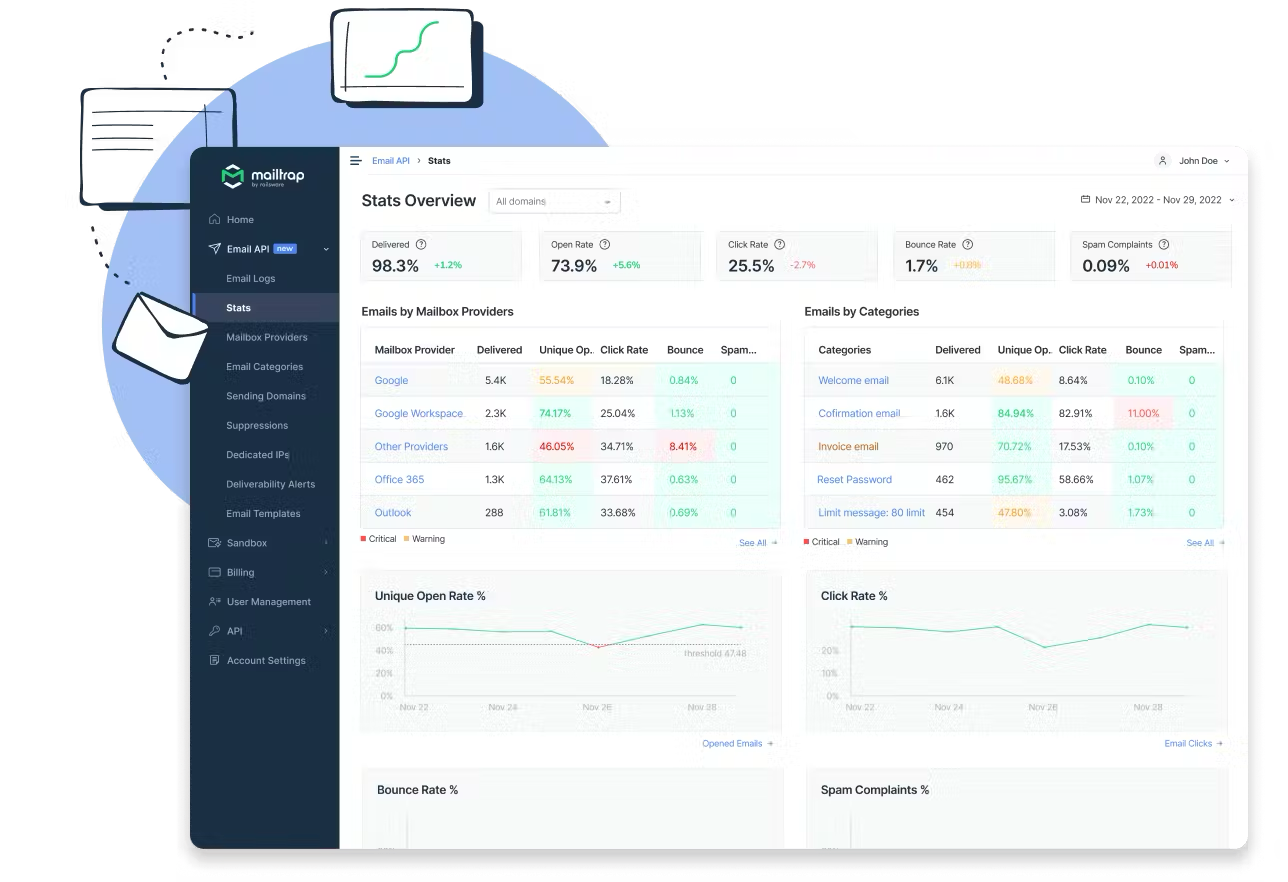Open the navigation hamburger menu
This screenshot has height=882, width=1288.
click(355, 160)
